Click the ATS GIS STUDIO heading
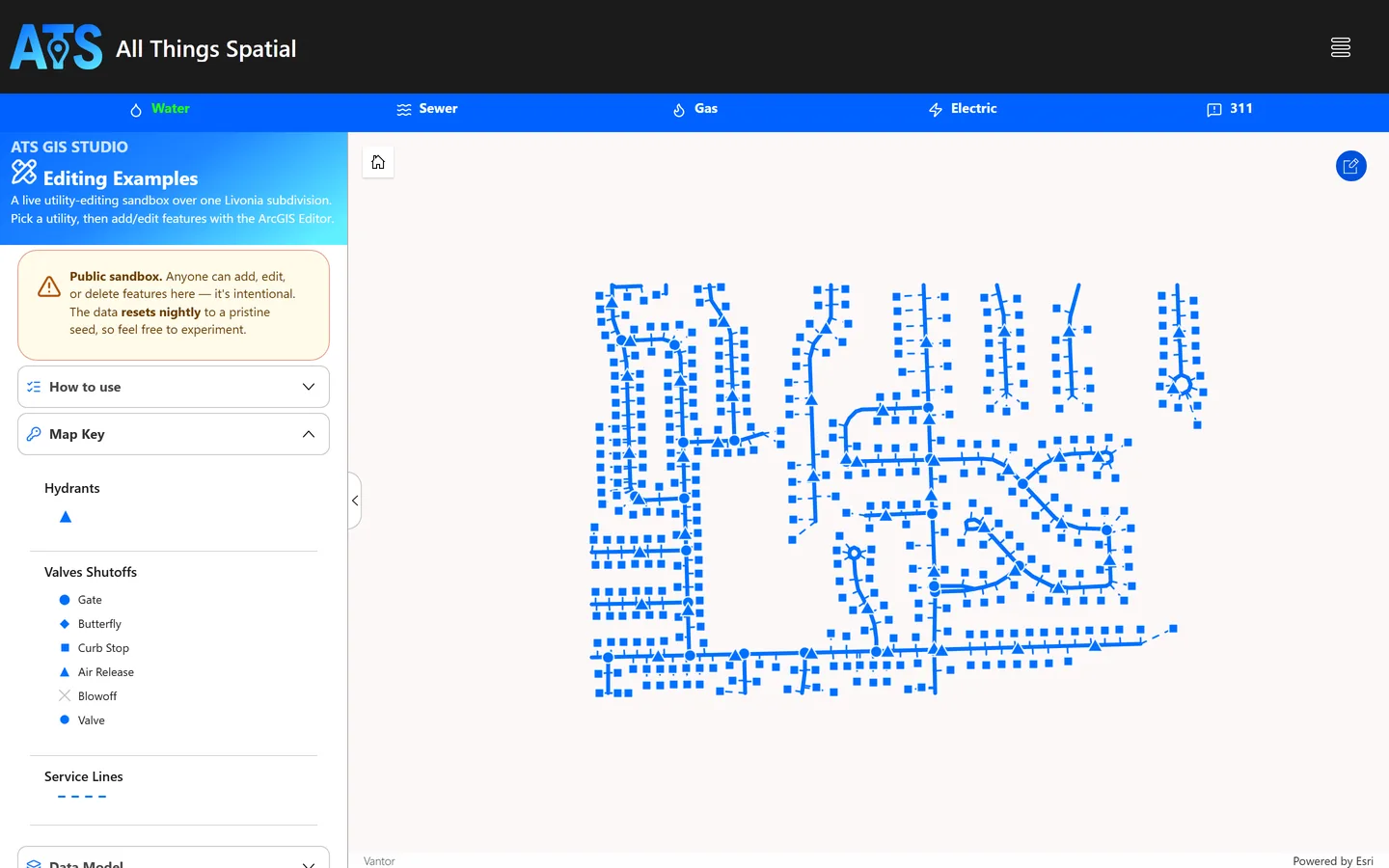The height and width of the screenshot is (868, 1389). coord(69,147)
